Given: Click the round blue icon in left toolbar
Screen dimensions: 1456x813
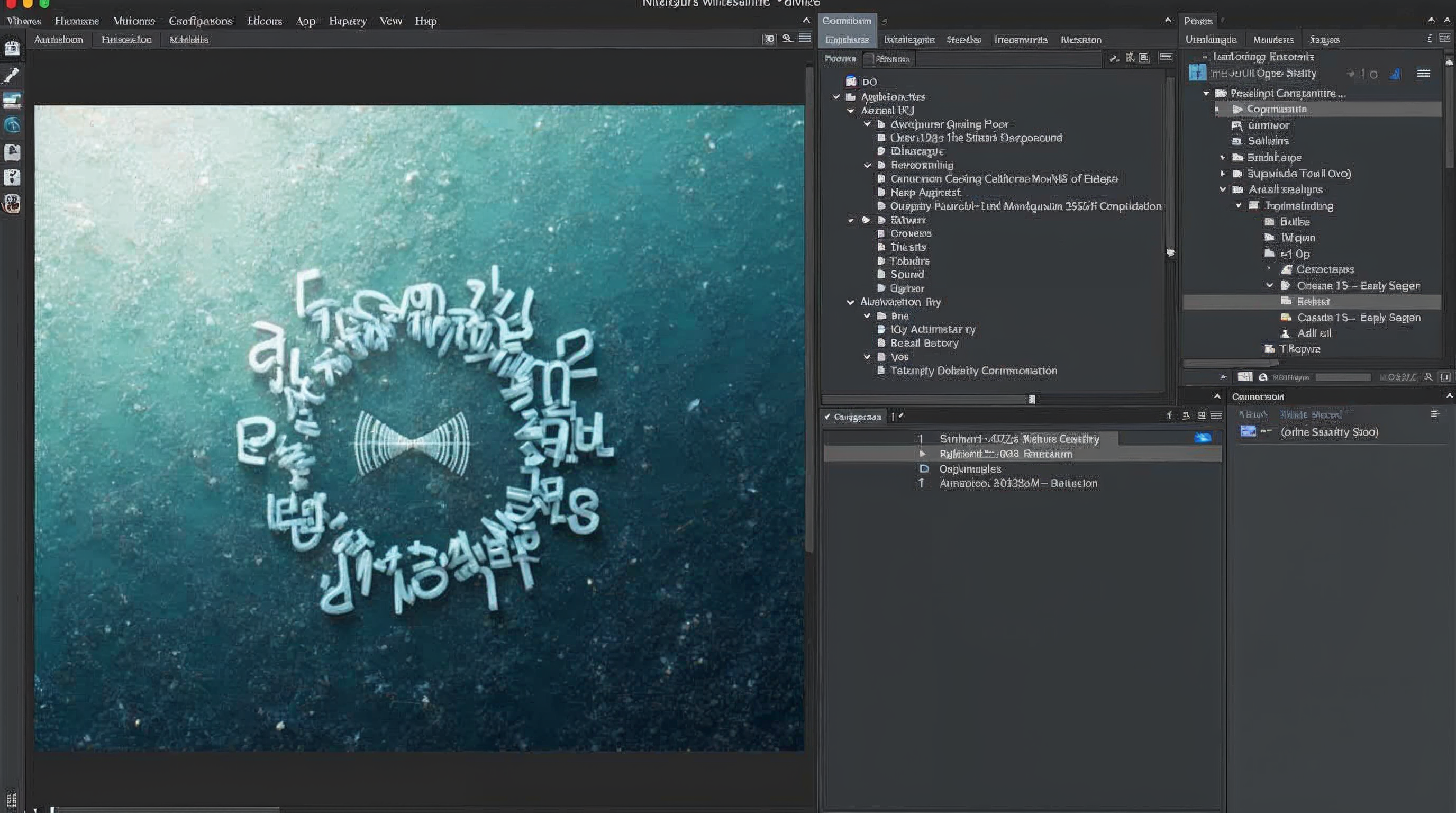Looking at the screenshot, I should (x=12, y=125).
